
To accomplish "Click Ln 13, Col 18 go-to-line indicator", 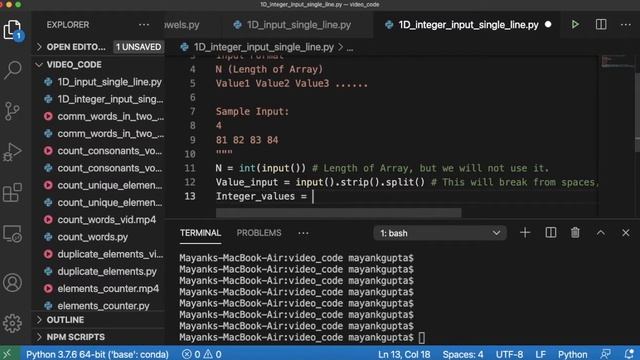I will 404,354.
